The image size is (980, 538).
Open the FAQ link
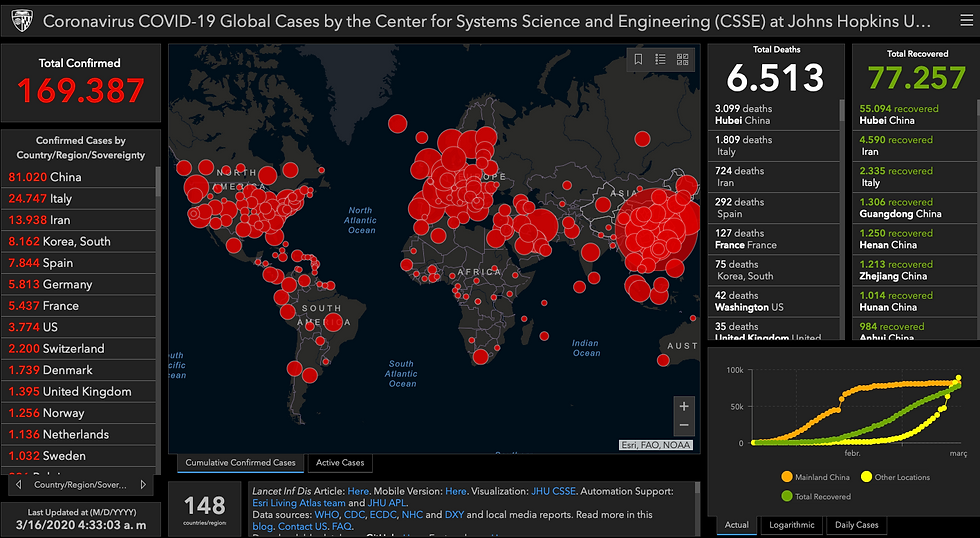341,527
